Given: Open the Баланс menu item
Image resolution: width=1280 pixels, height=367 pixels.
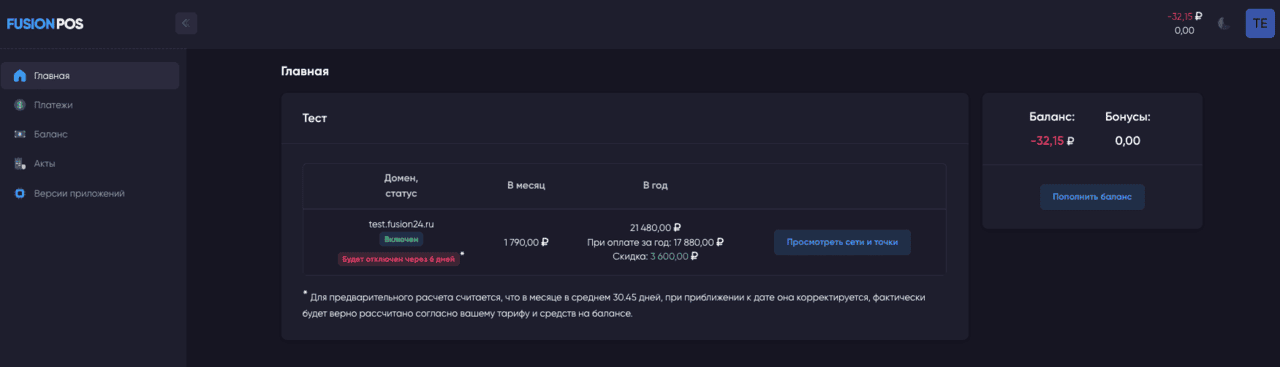Looking at the screenshot, I should 90,134.
